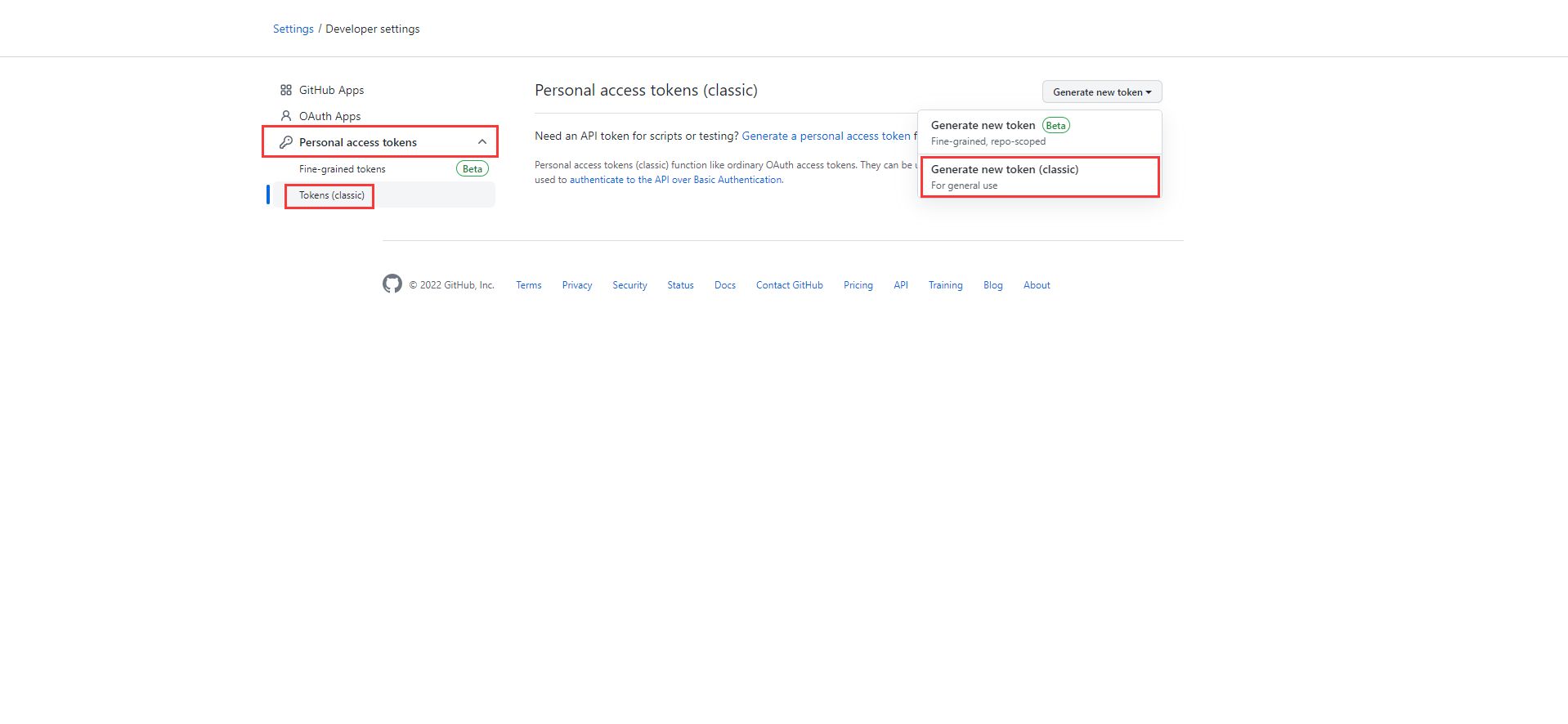The image size is (1568, 724).
Task: Click the © 2022 GitHub, Inc. text
Action: 452,285
